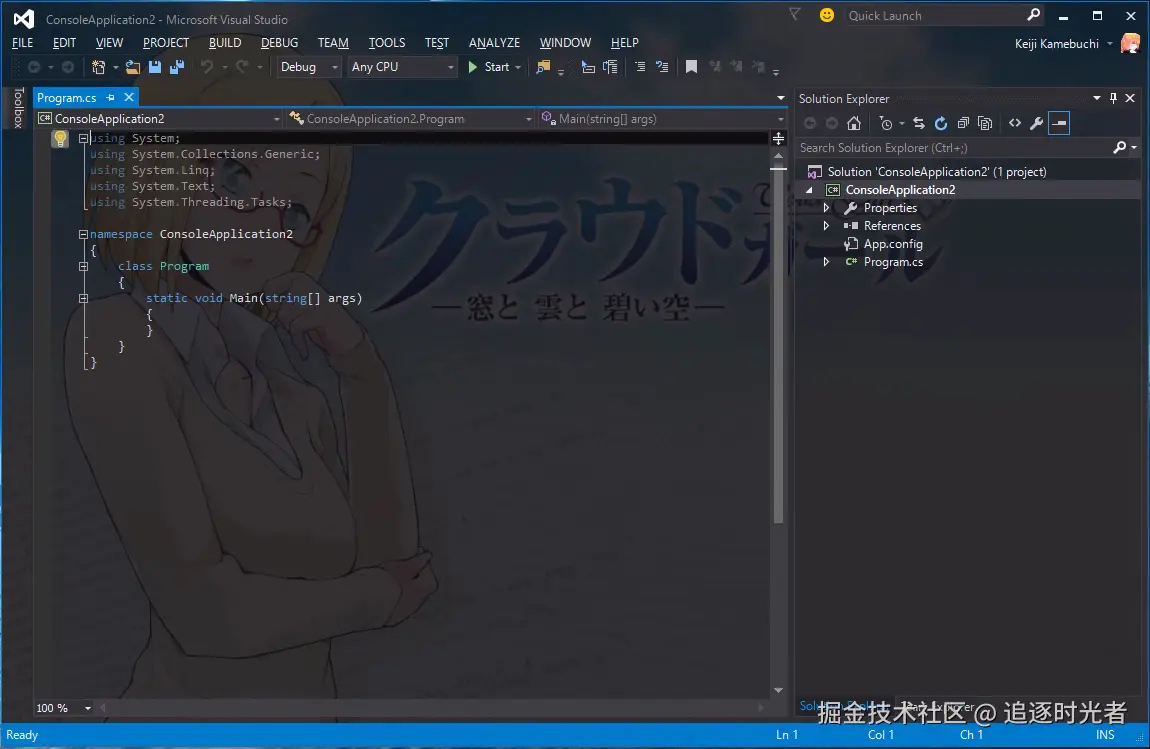Screen dimensions: 1150x749
Task: Open the TOOLS menu
Action: pos(387,43)
